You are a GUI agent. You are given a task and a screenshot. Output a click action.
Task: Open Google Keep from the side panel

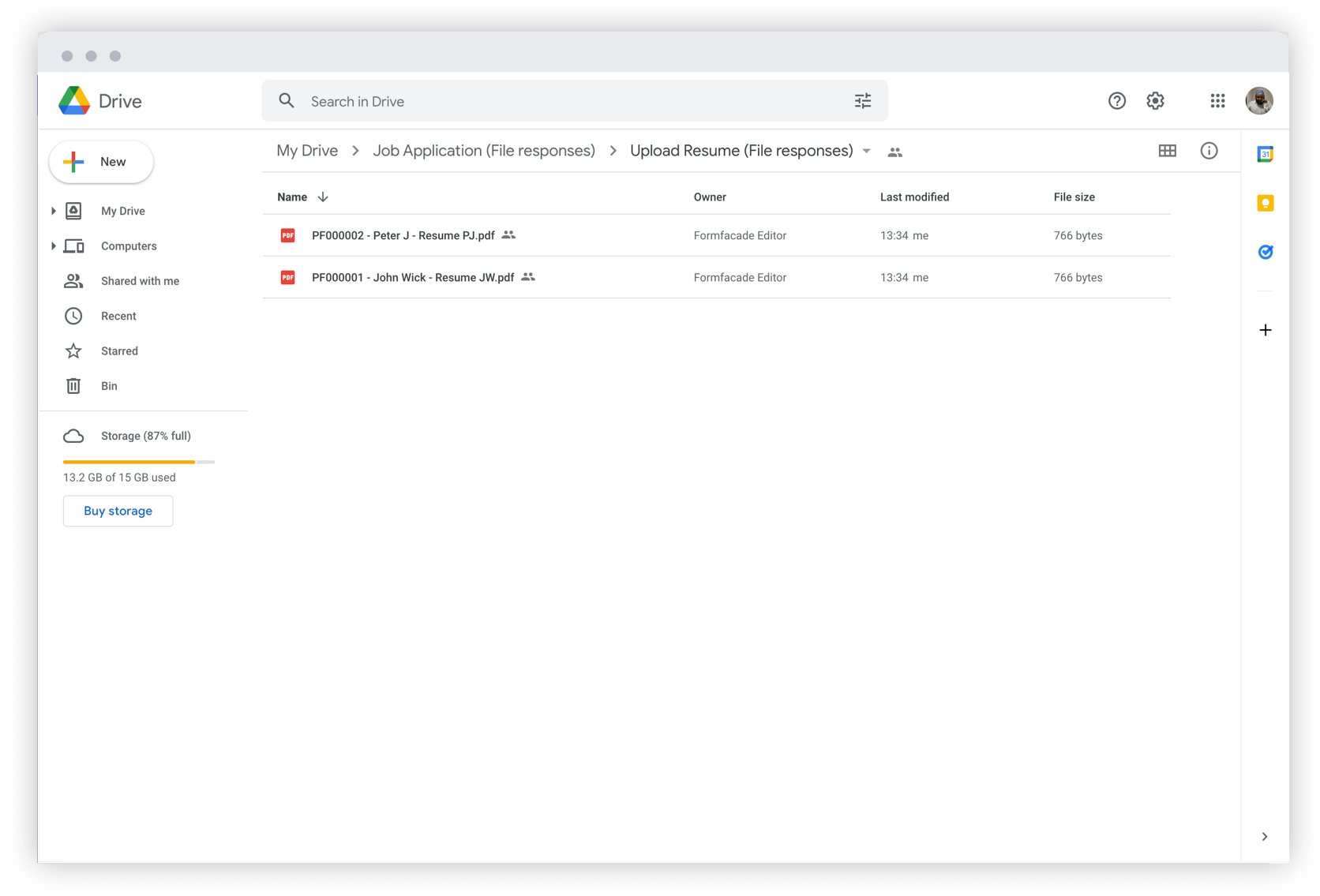tap(1266, 203)
